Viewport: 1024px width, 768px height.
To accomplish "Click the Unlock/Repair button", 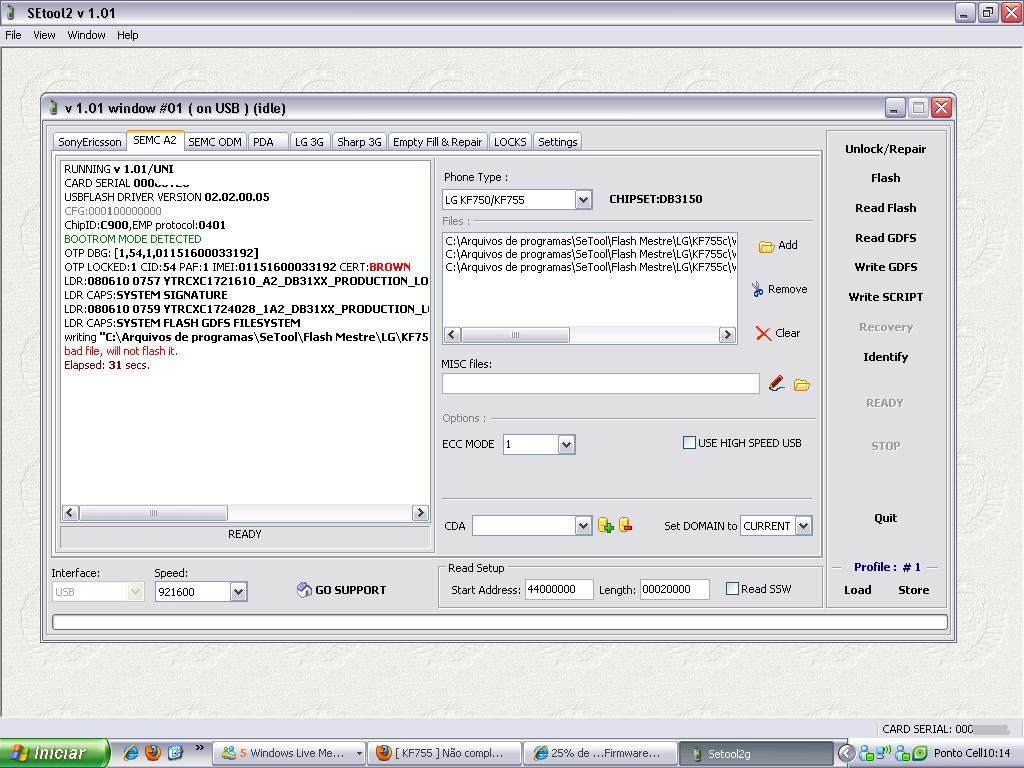I will (x=886, y=149).
